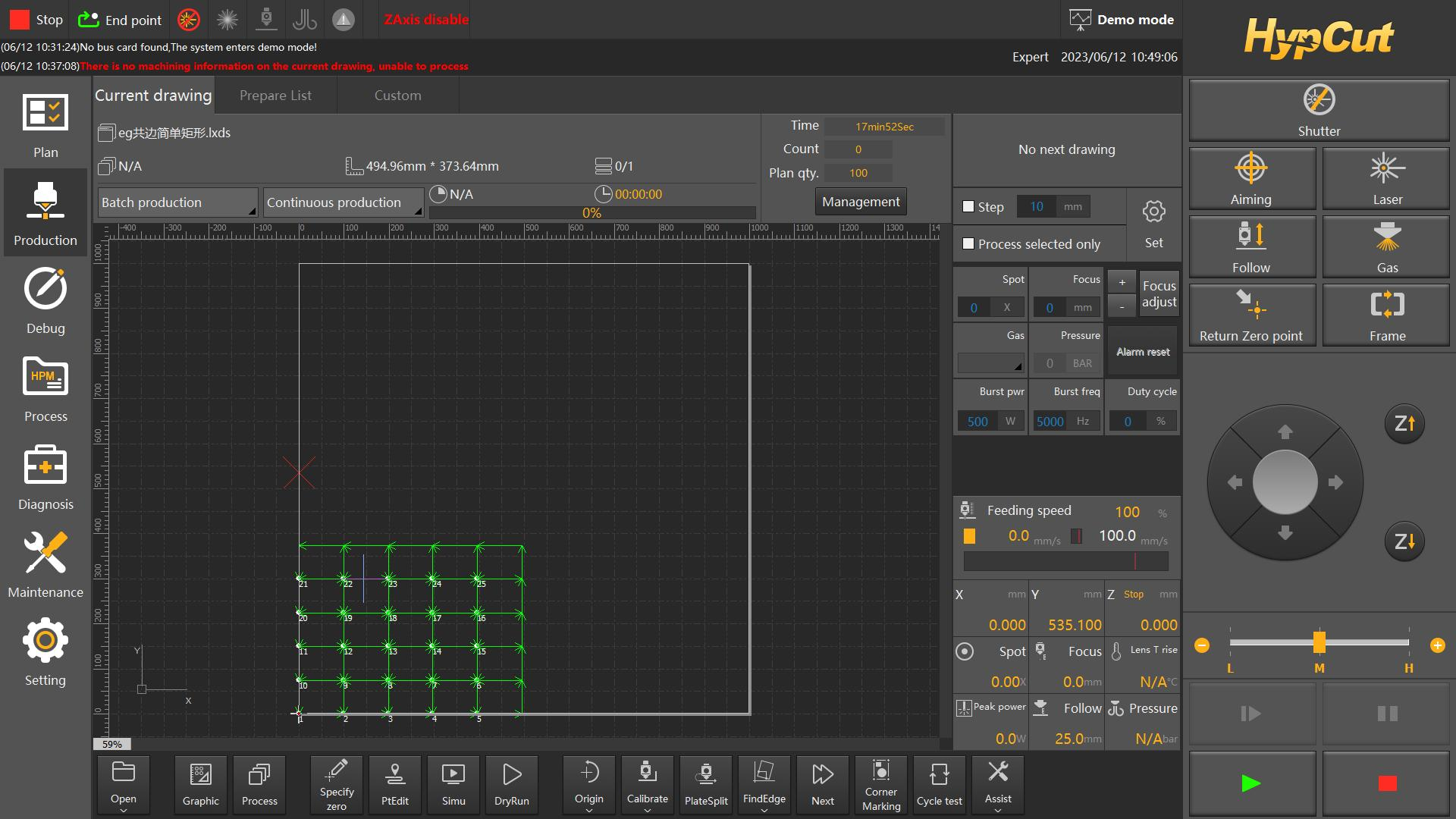The image size is (1456, 819).
Task: Open Continuous production dropdown
Action: 344,202
